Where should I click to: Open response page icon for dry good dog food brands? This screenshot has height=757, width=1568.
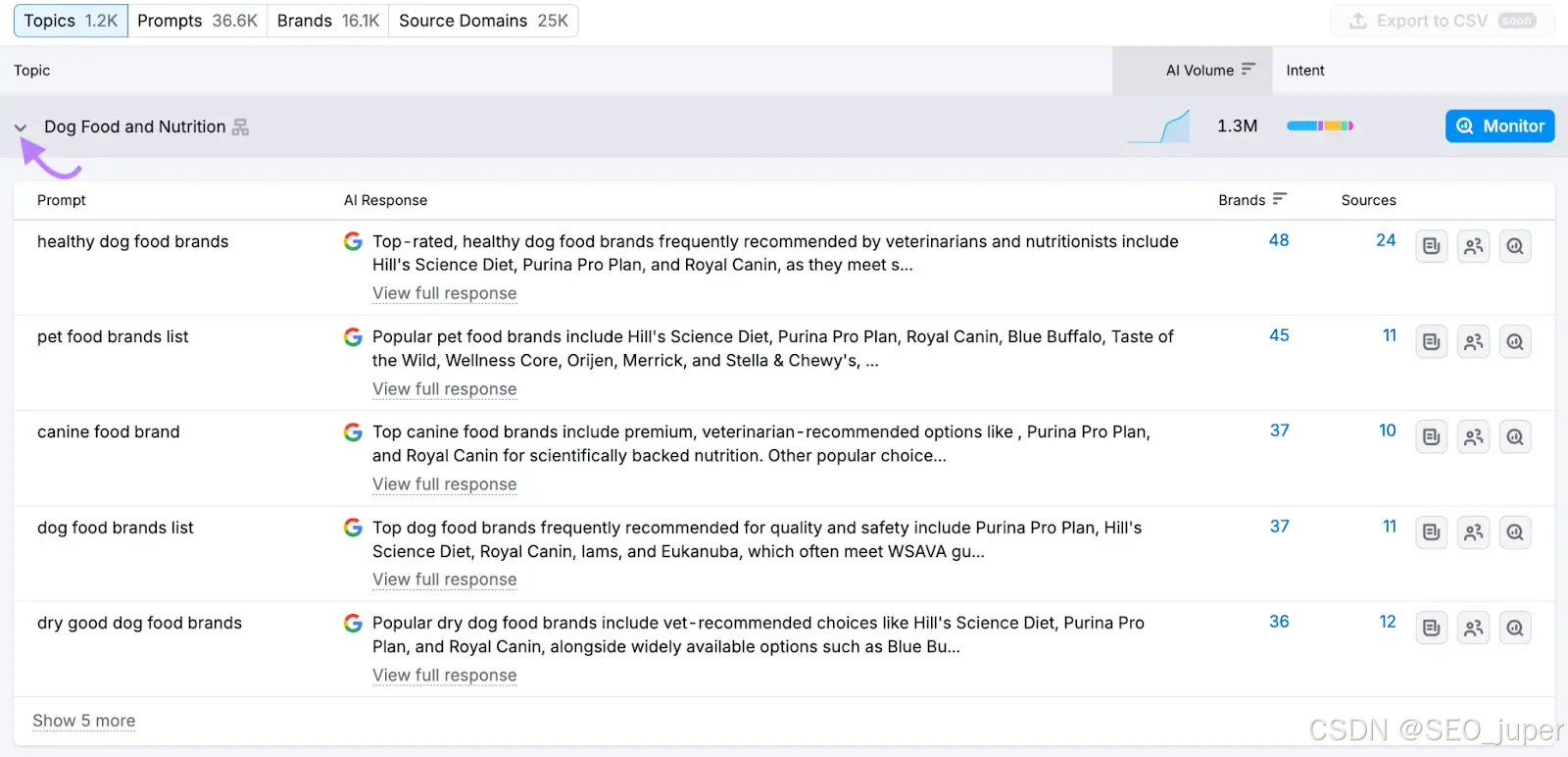(1432, 628)
